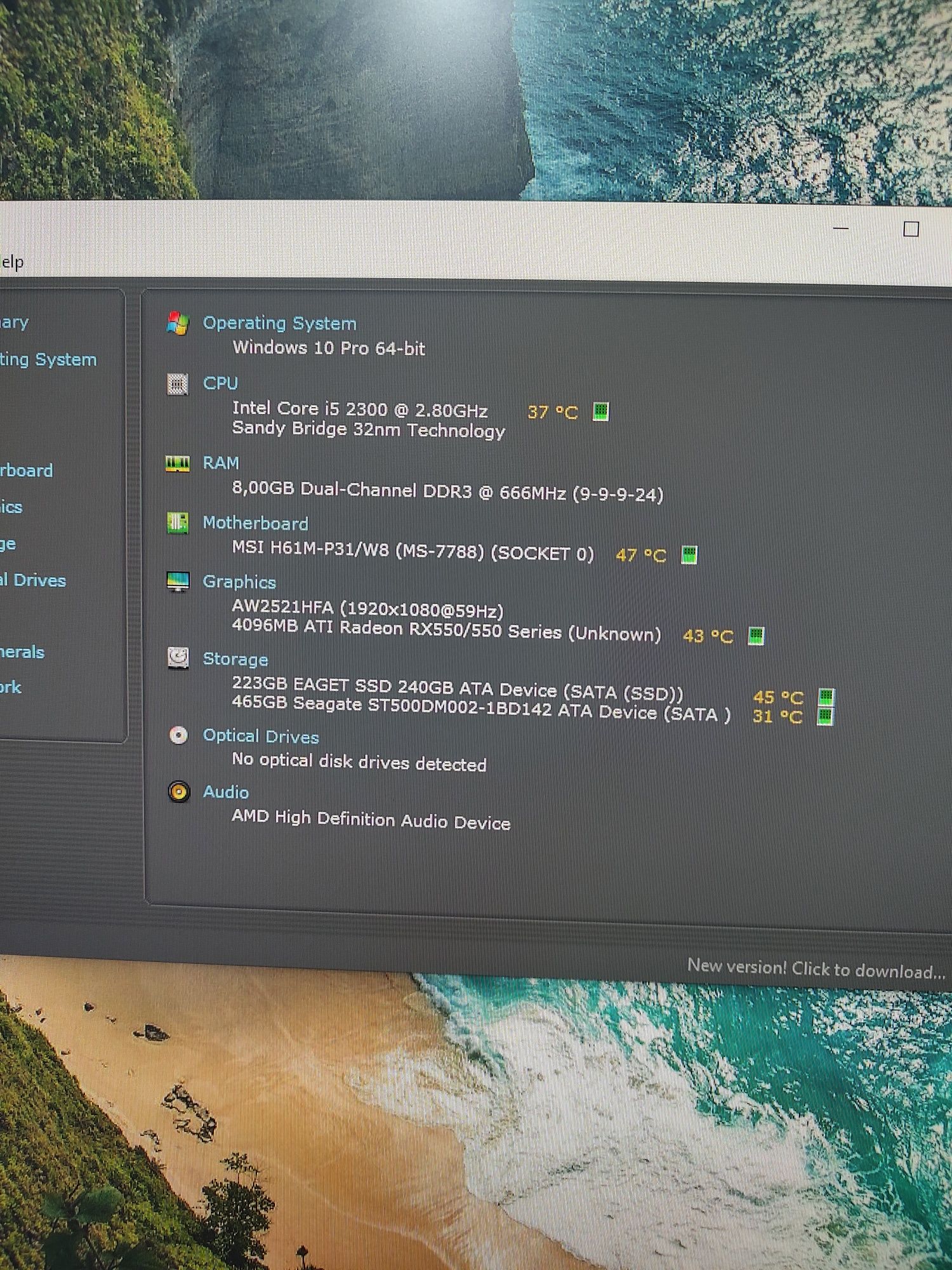Click the motherboard temperature value 47 °C
Viewport: 952px width, 1270px height.
641,556
